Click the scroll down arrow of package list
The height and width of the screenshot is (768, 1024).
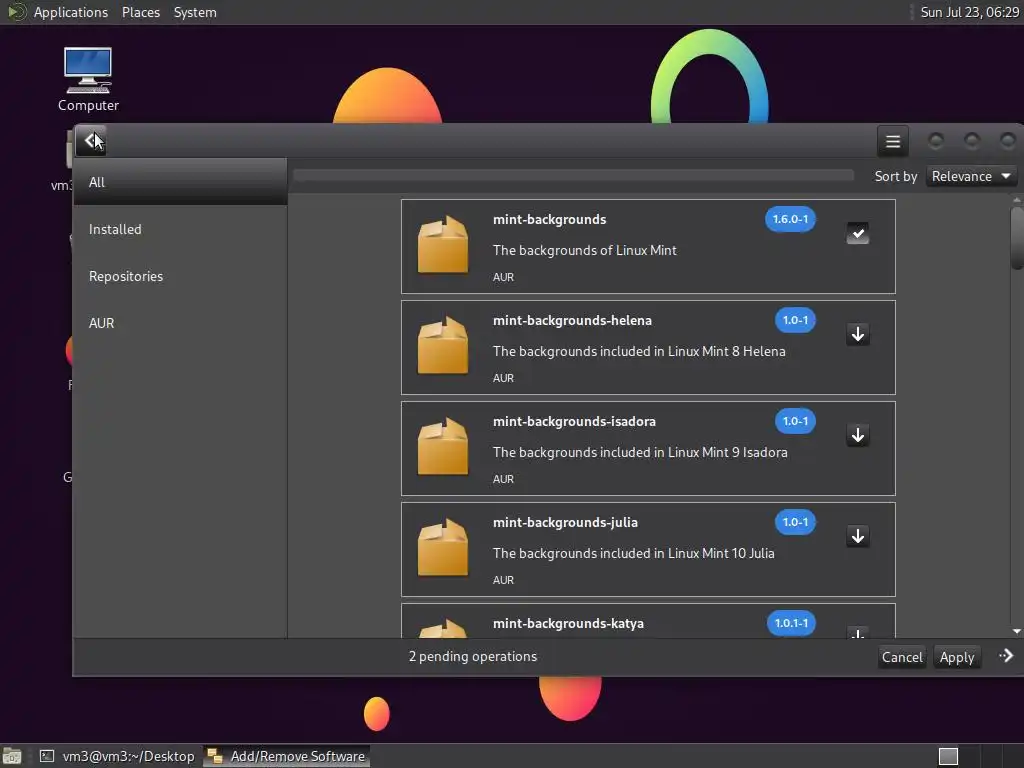[1017, 632]
